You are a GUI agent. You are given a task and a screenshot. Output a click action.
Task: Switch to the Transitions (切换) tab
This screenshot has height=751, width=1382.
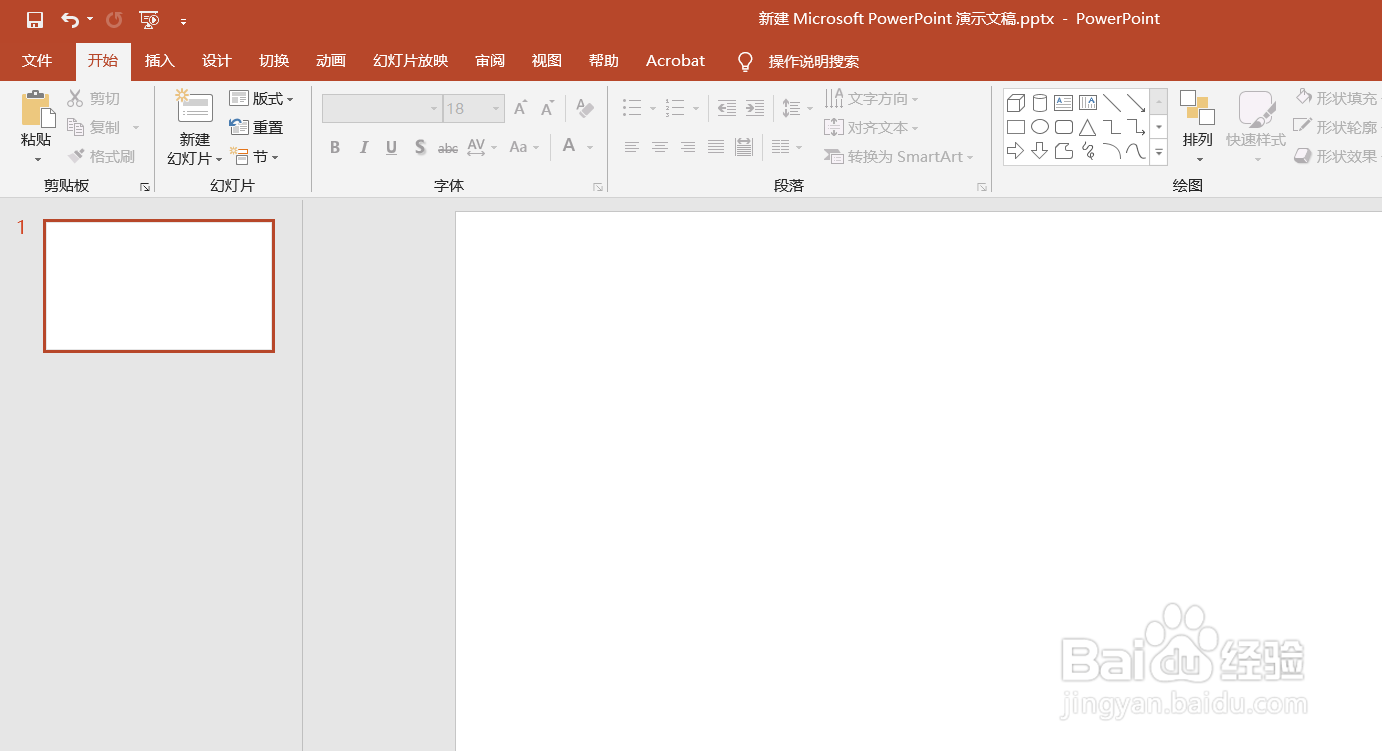(274, 61)
